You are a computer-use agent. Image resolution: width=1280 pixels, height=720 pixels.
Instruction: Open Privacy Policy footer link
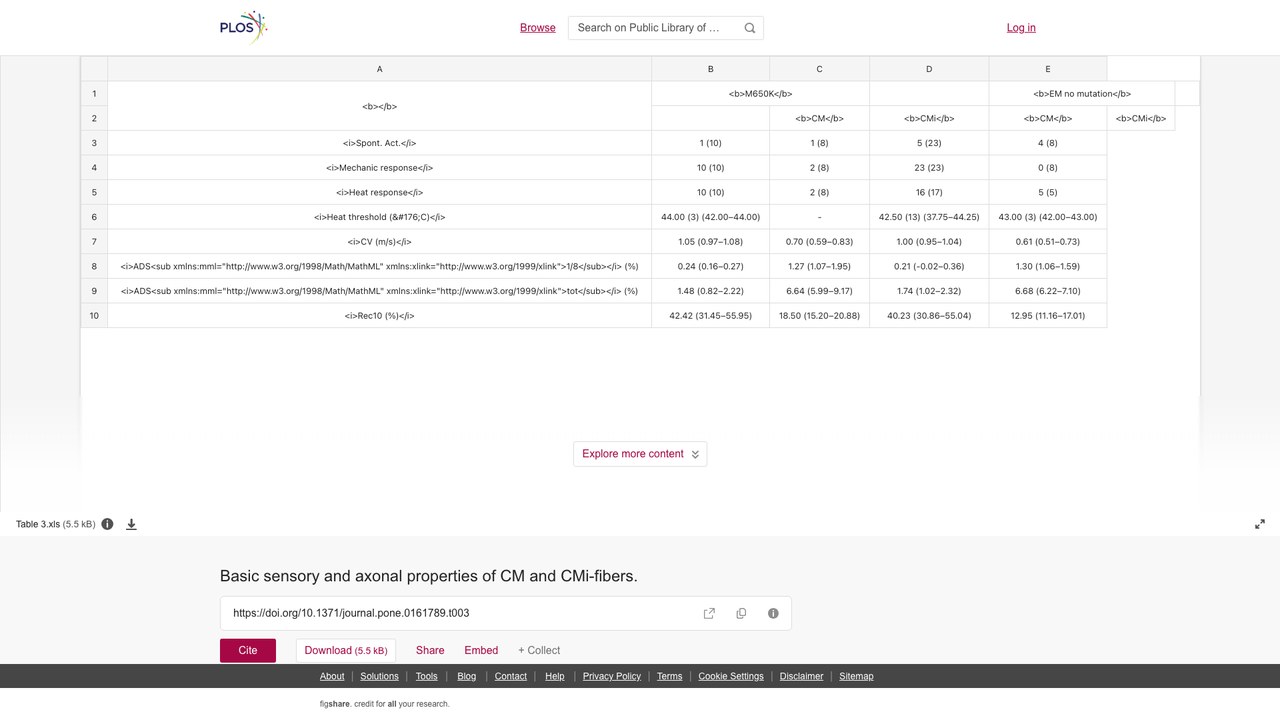tap(612, 676)
